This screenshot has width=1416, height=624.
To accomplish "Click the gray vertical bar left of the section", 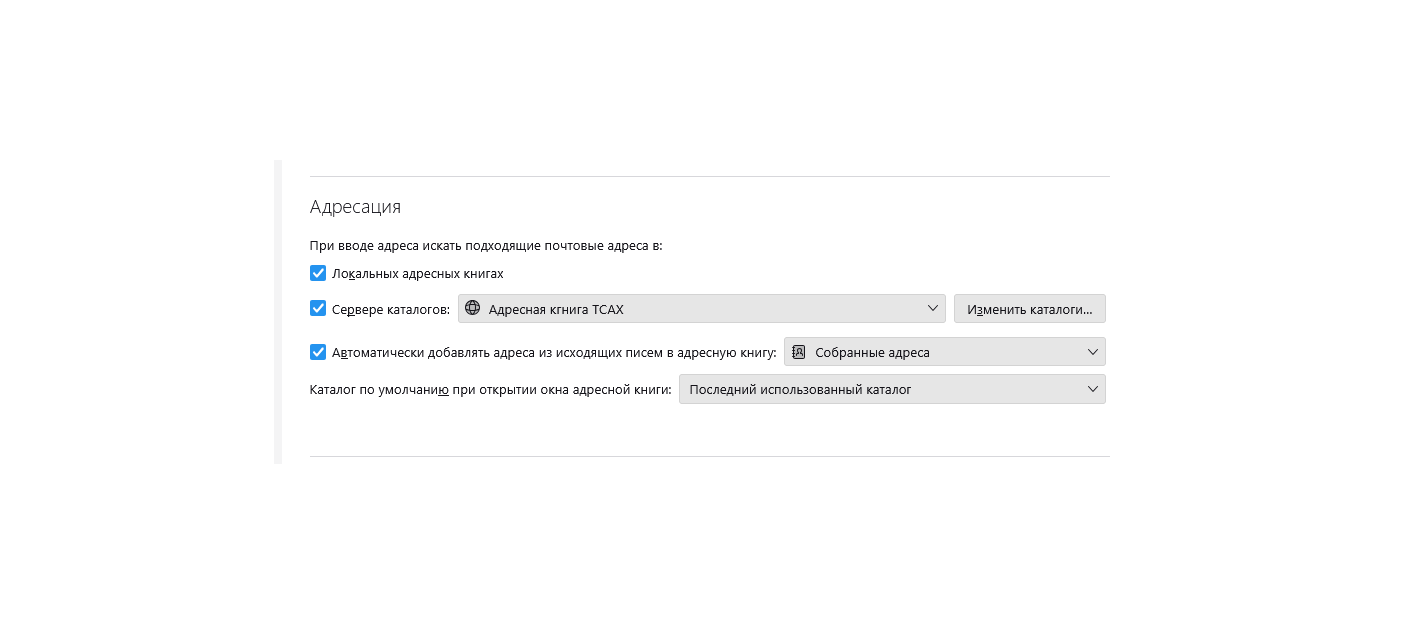I will coord(278,312).
